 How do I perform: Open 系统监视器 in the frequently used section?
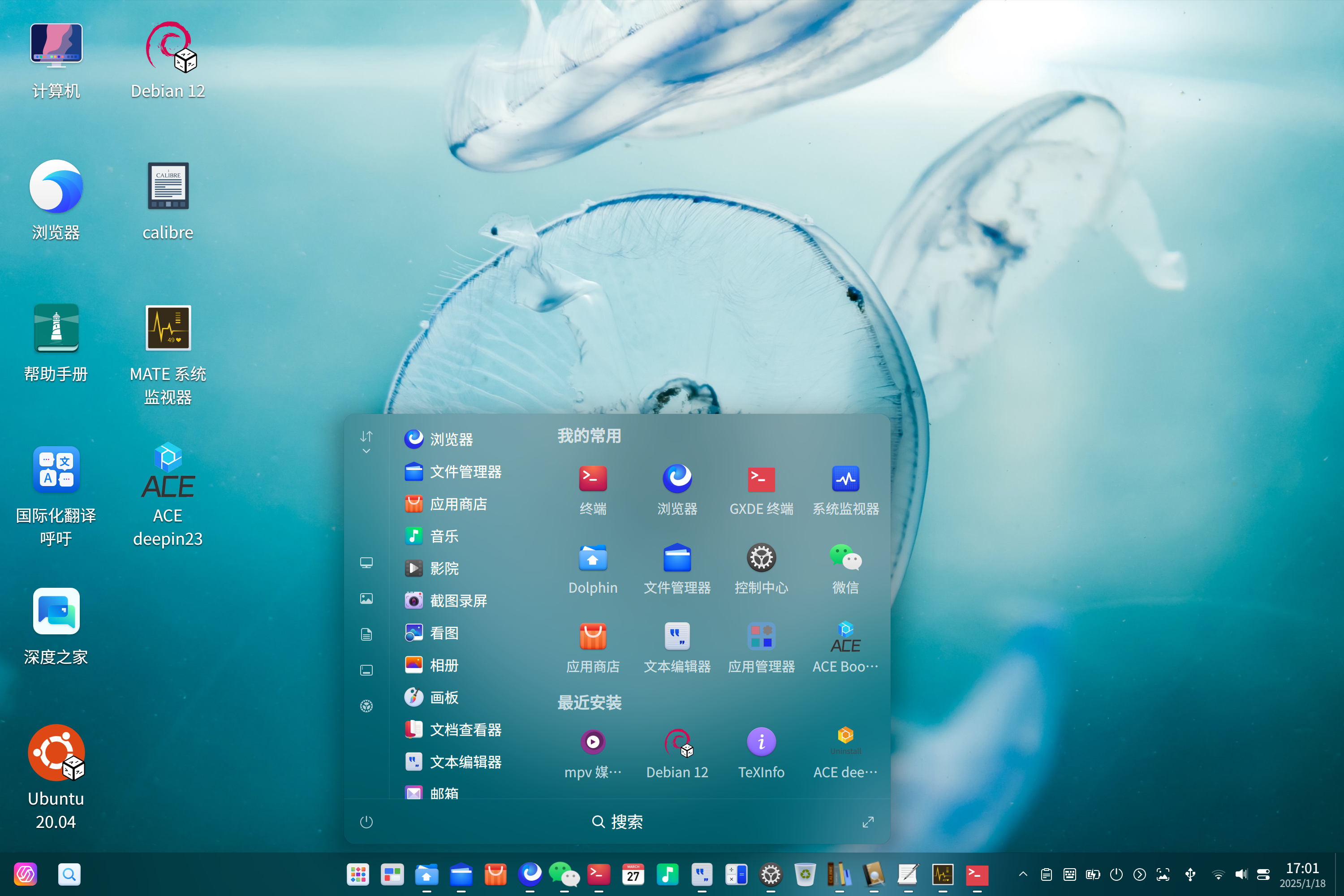[846, 480]
